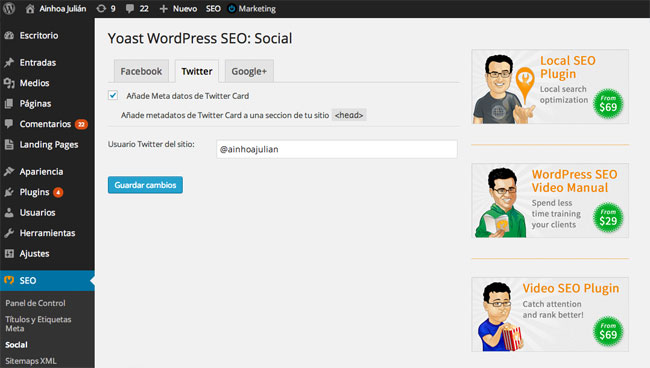Screen dimensions: 650x368
Task: Open Herramientas in the sidebar
Action: coord(47,233)
